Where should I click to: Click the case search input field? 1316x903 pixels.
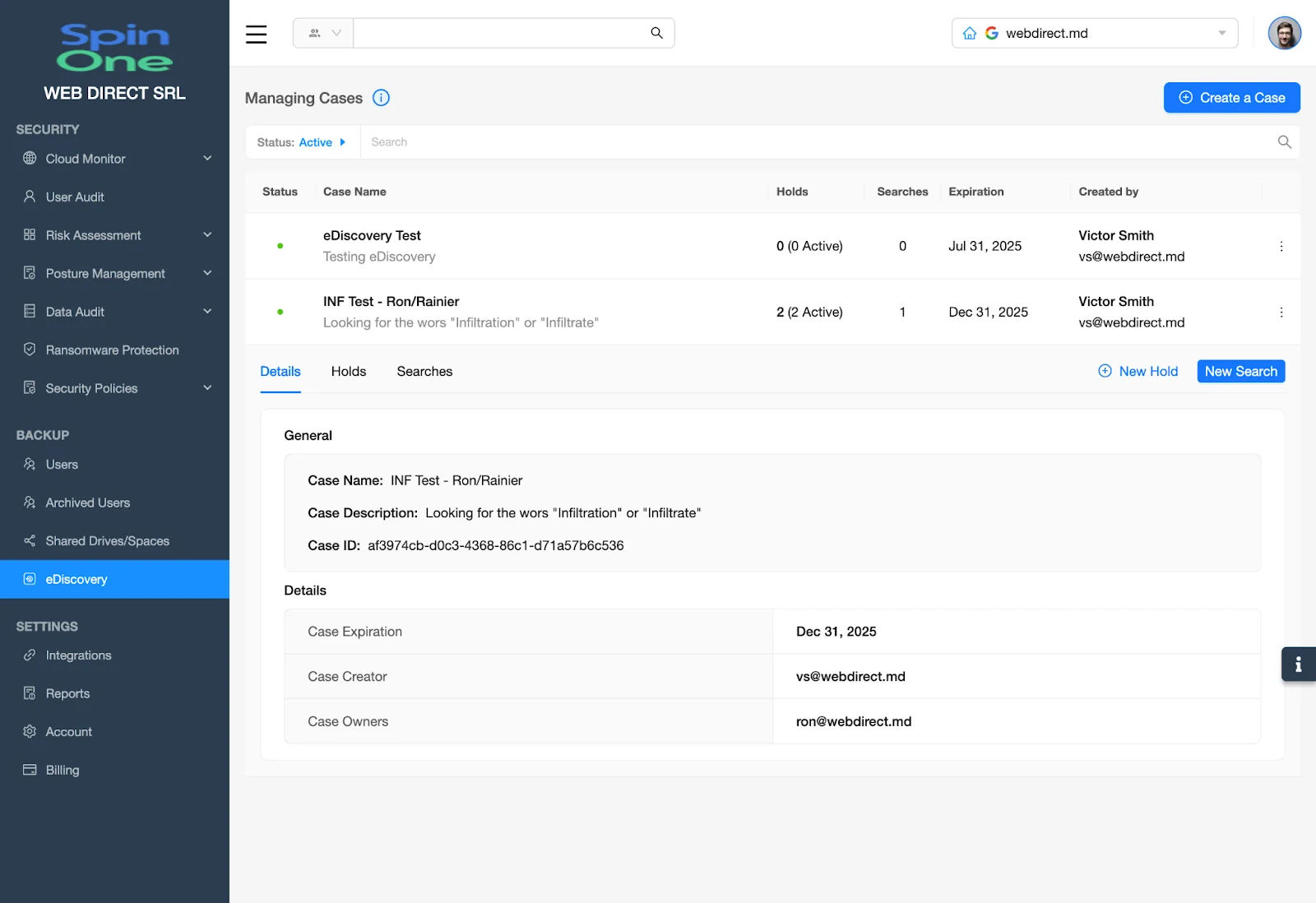tap(740, 141)
